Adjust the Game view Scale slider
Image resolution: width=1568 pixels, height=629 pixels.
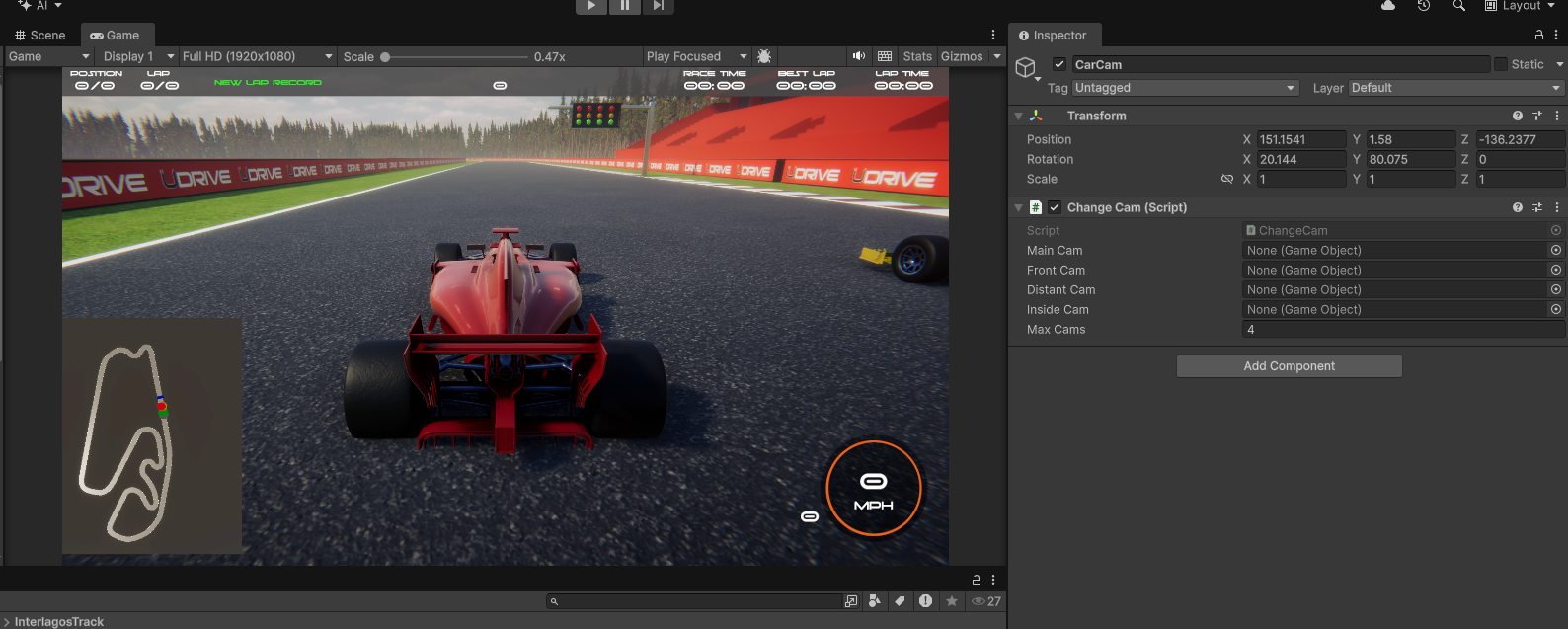click(454, 57)
